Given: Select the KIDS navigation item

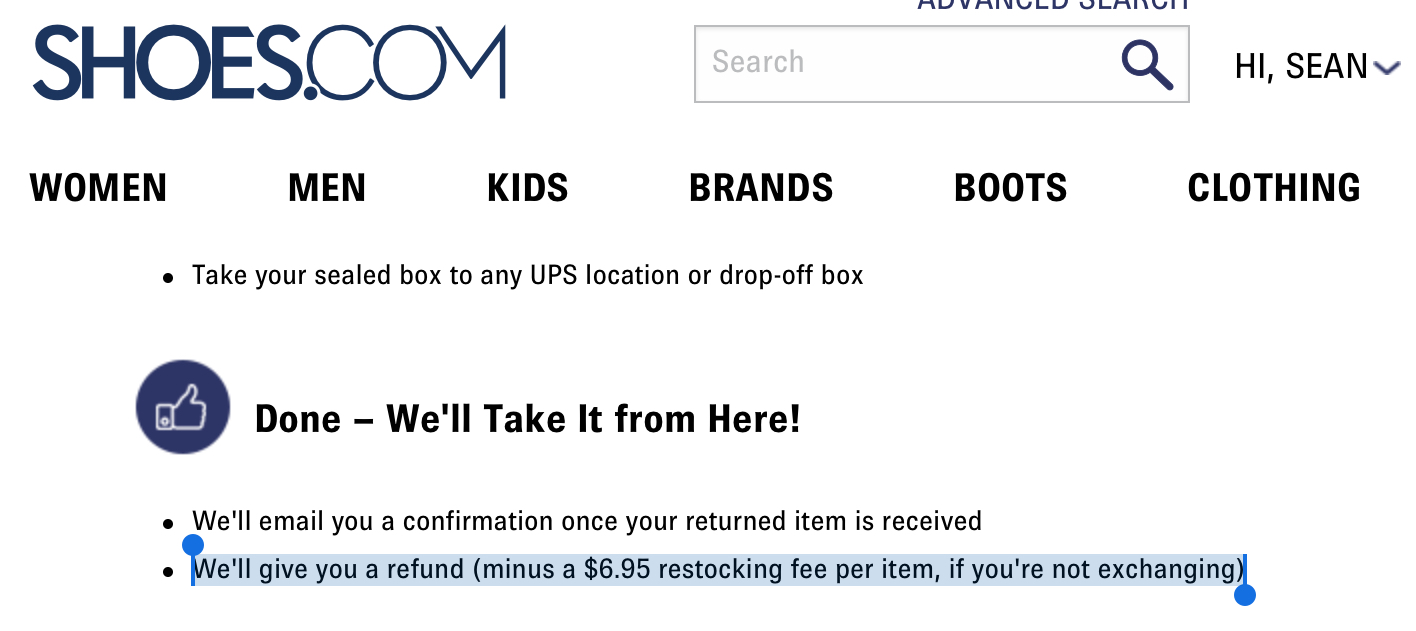Looking at the screenshot, I should pos(527,188).
